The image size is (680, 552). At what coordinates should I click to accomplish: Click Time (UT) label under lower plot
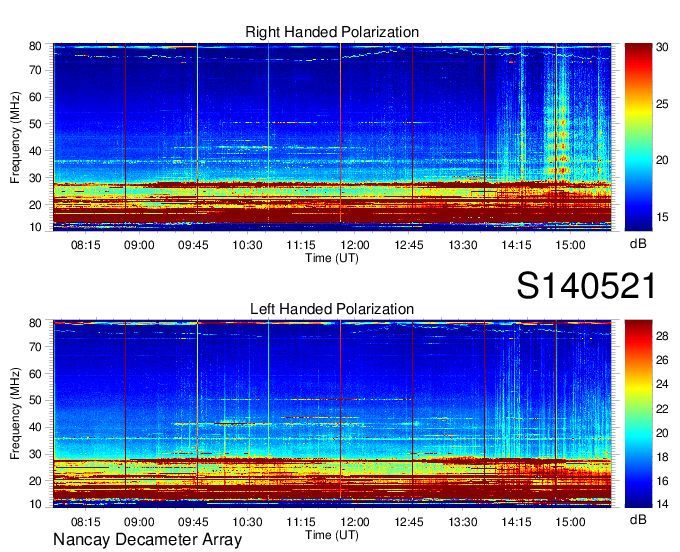point(332,535)
